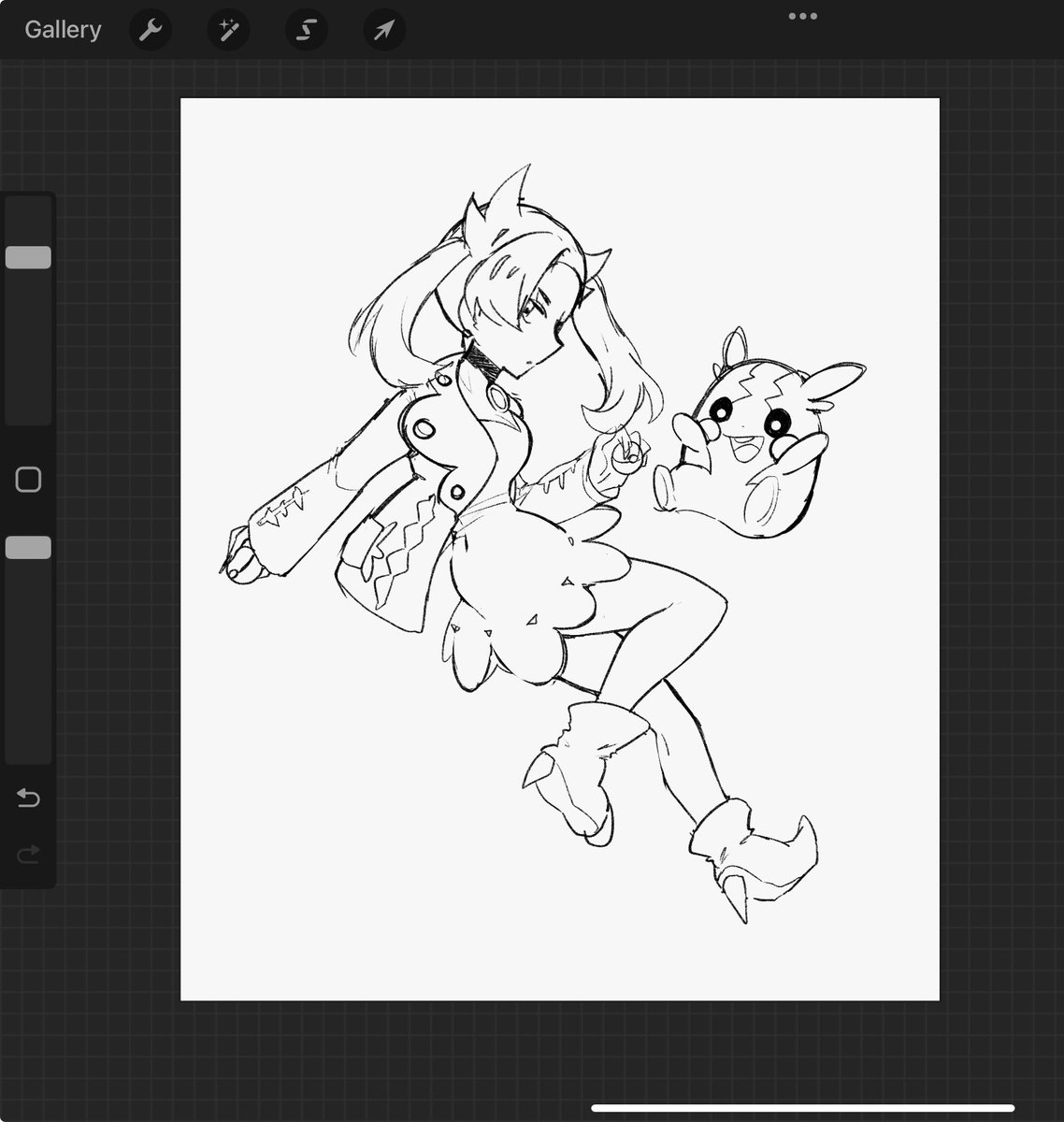This screenshot has width=1064, height=1122.
Task: Tap the iPad home indicator bar
Action: tap(803, 1108)
